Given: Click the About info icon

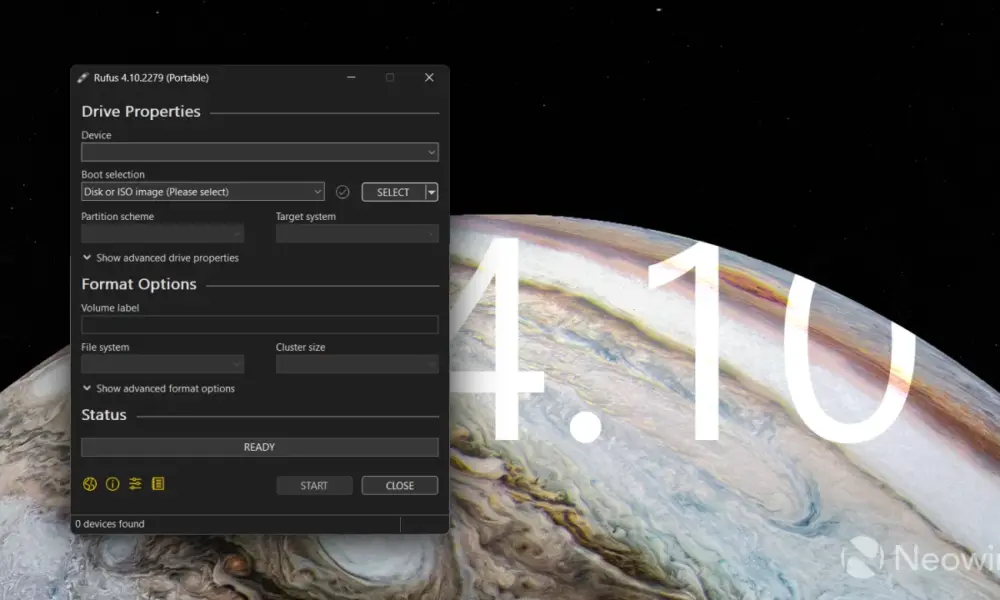Looking at the screenshot, I should click(112, 484).
